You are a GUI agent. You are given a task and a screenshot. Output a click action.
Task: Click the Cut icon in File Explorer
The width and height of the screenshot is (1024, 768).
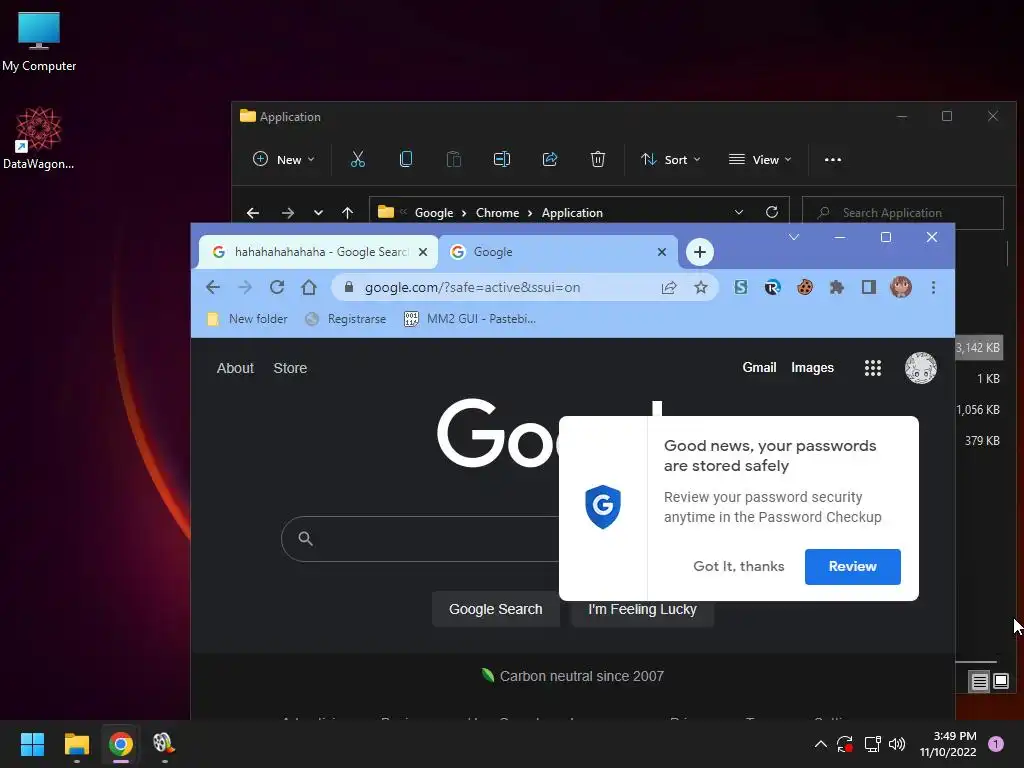357,159
